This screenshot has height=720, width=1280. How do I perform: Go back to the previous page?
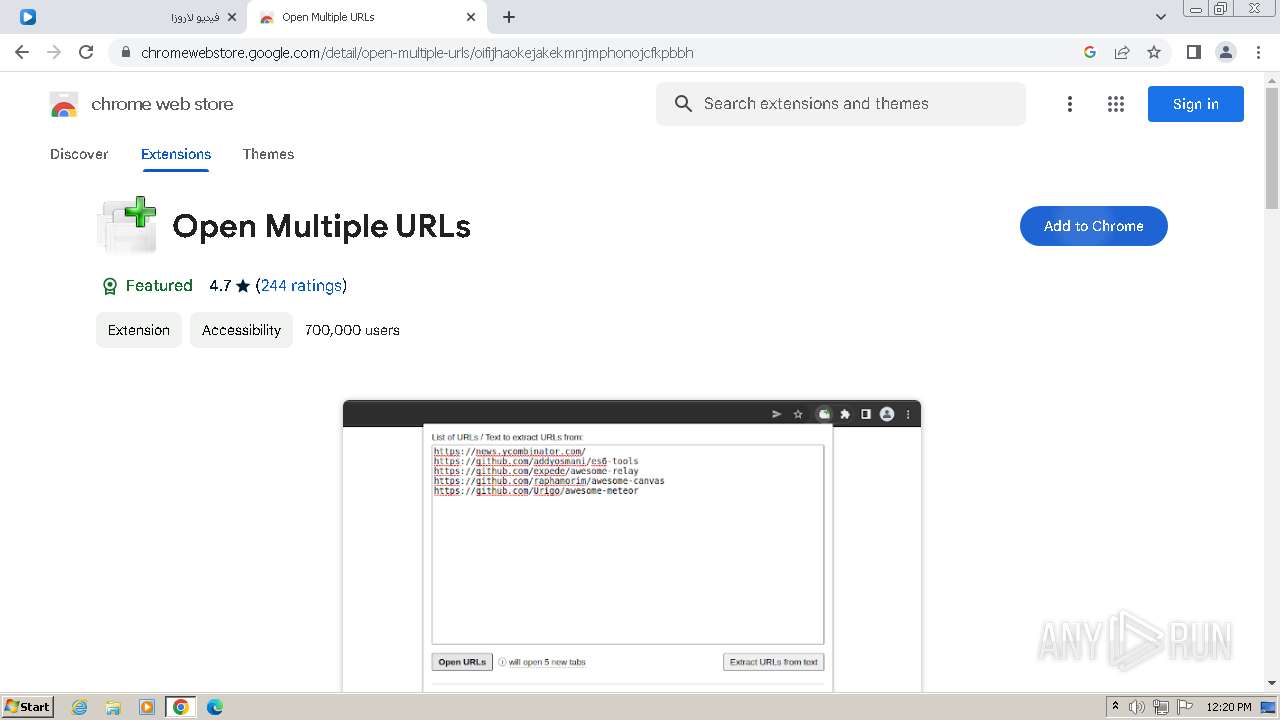click(22, 52)
